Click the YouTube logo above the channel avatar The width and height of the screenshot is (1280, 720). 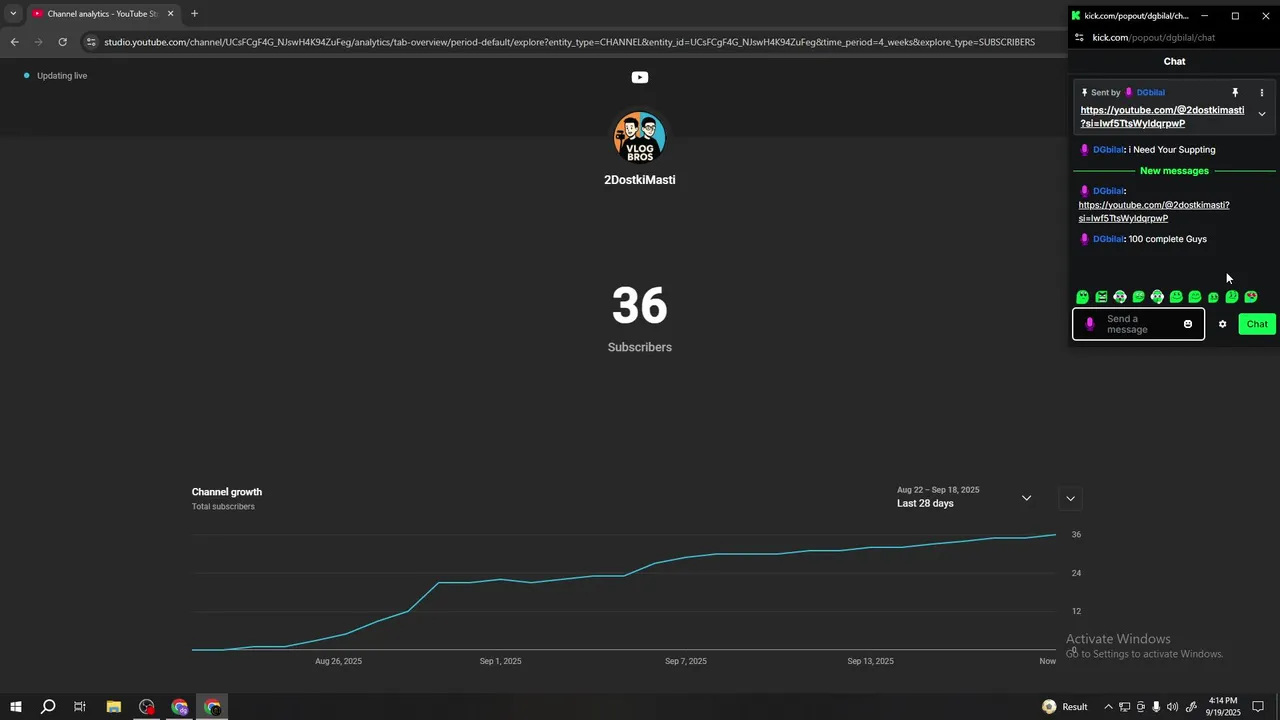(x=640, y=77)
